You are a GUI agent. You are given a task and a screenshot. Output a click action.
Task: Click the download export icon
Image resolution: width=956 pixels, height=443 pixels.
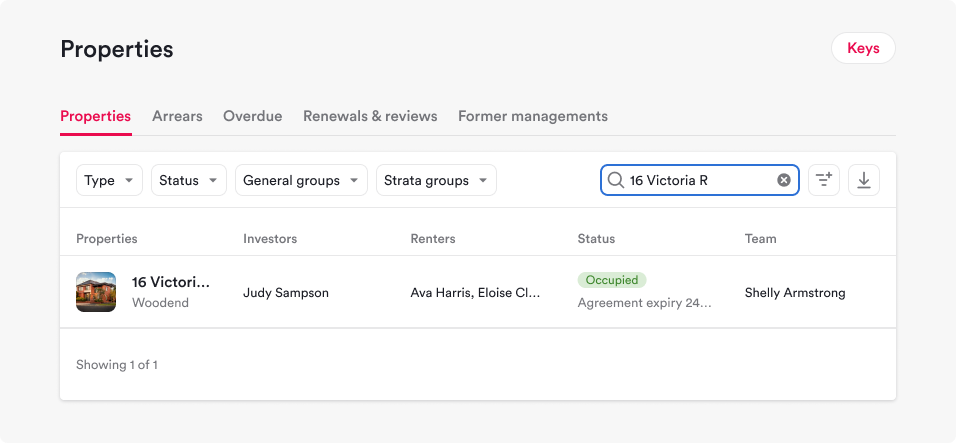pos(864,180)
